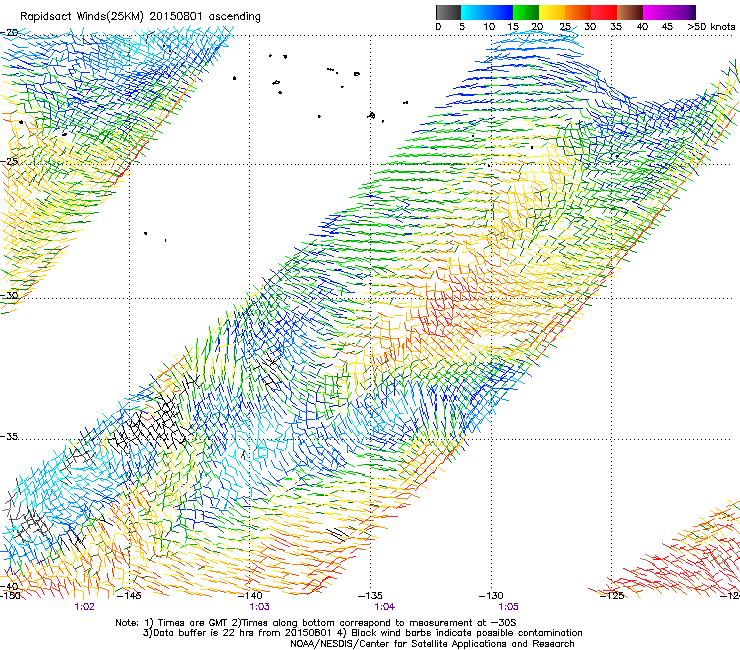The width and height of the screenshot is (740, 650).
Task: Click the yellow 20-25 knots legend swatch
Action: click(x=552, y=12)
